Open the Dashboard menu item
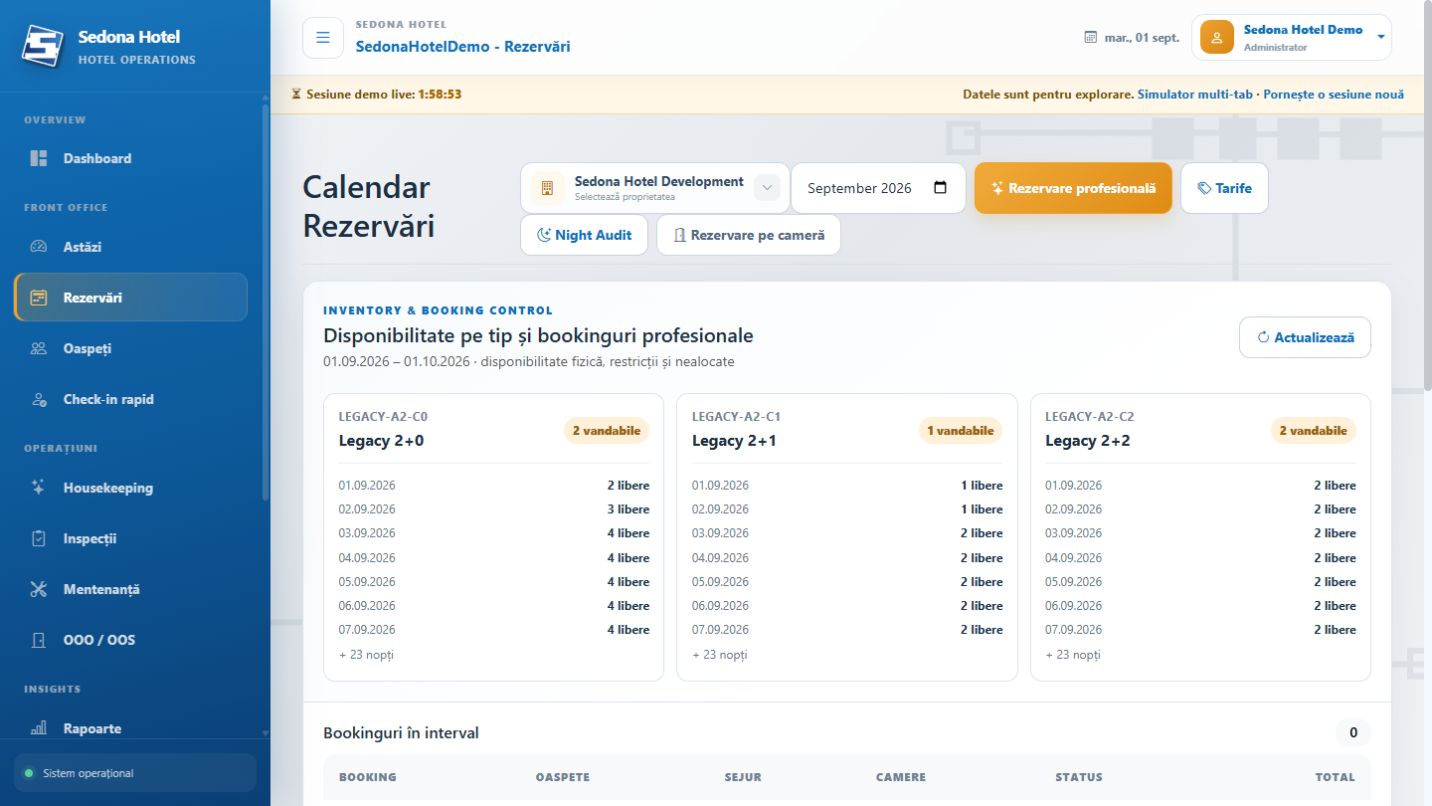The image size is (1432, 806). point(131,158)
